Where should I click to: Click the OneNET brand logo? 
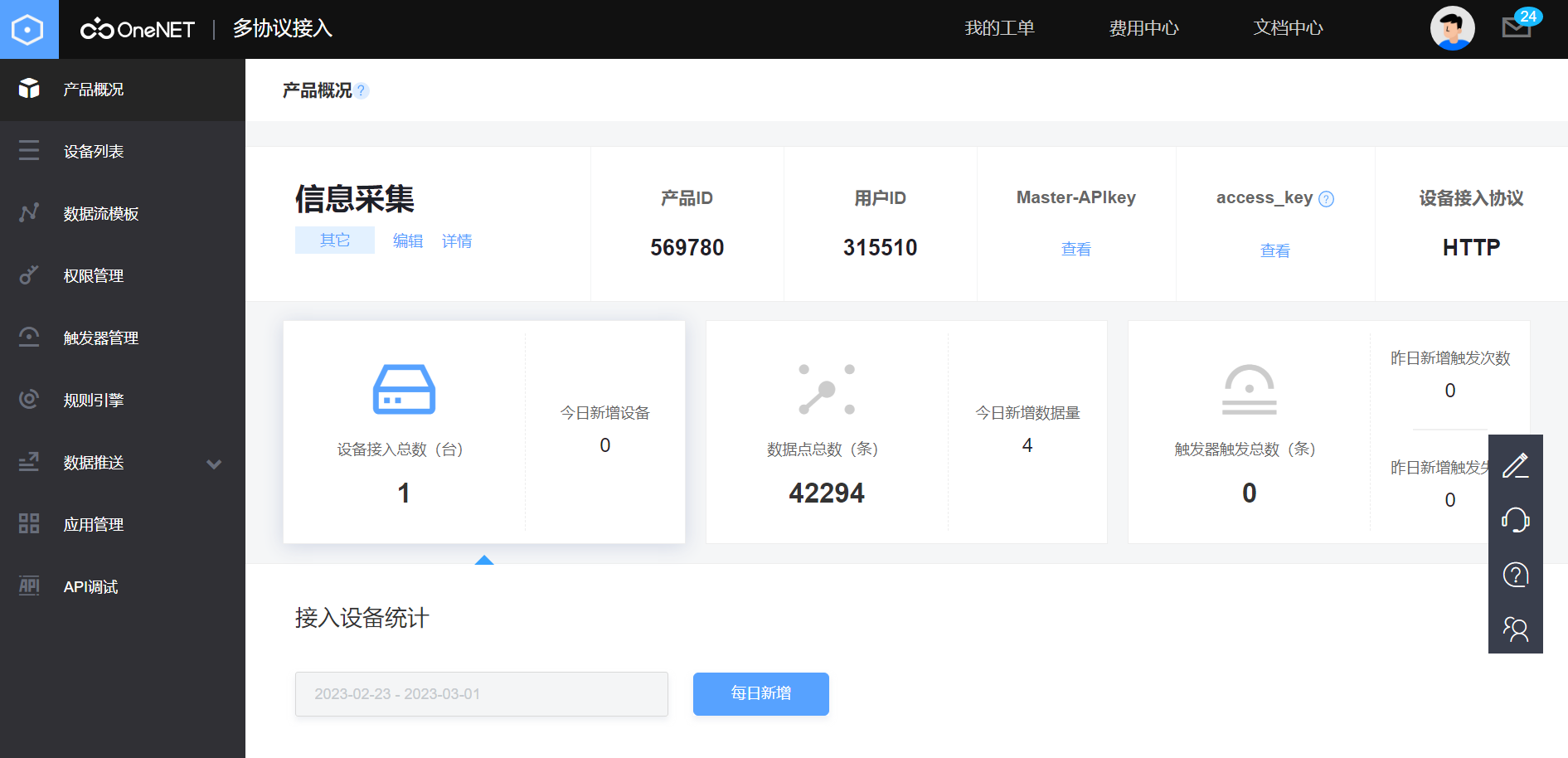click(138, 29)
